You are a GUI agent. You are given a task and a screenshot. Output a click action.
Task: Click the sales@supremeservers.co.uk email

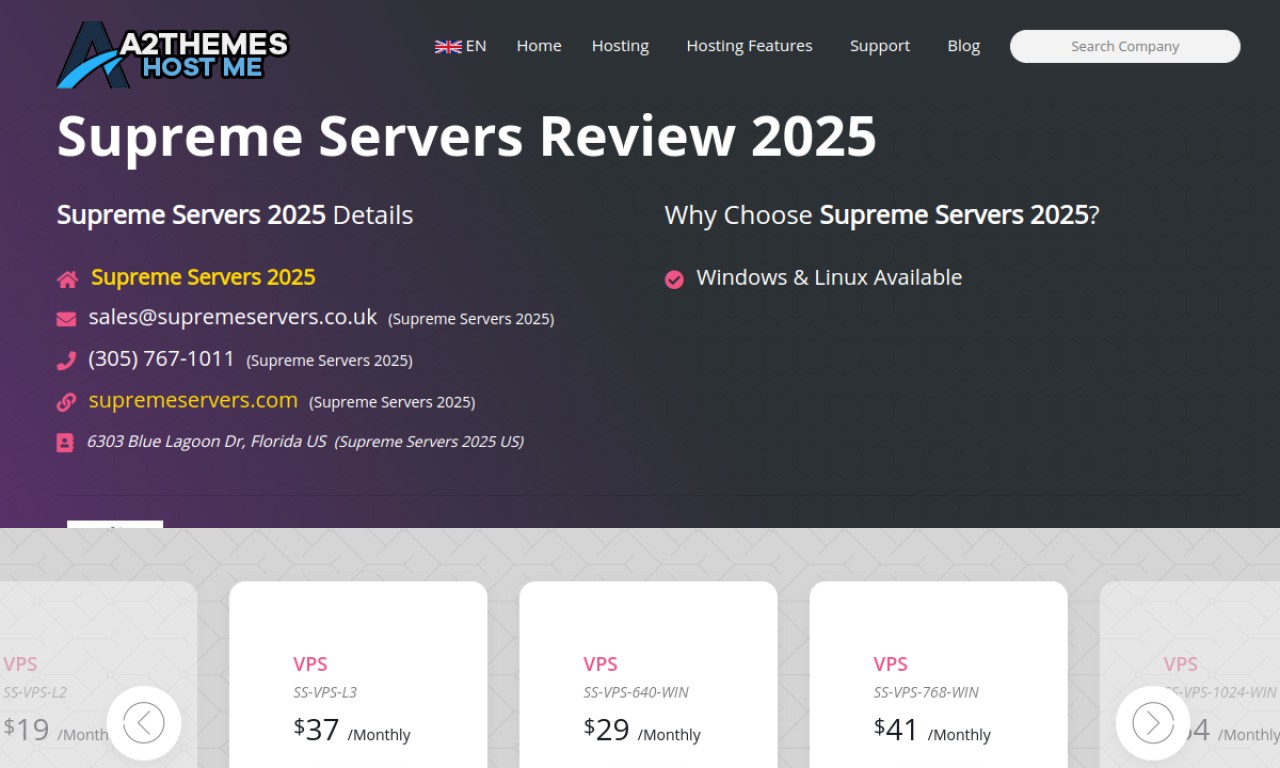[x=233, y=317]
